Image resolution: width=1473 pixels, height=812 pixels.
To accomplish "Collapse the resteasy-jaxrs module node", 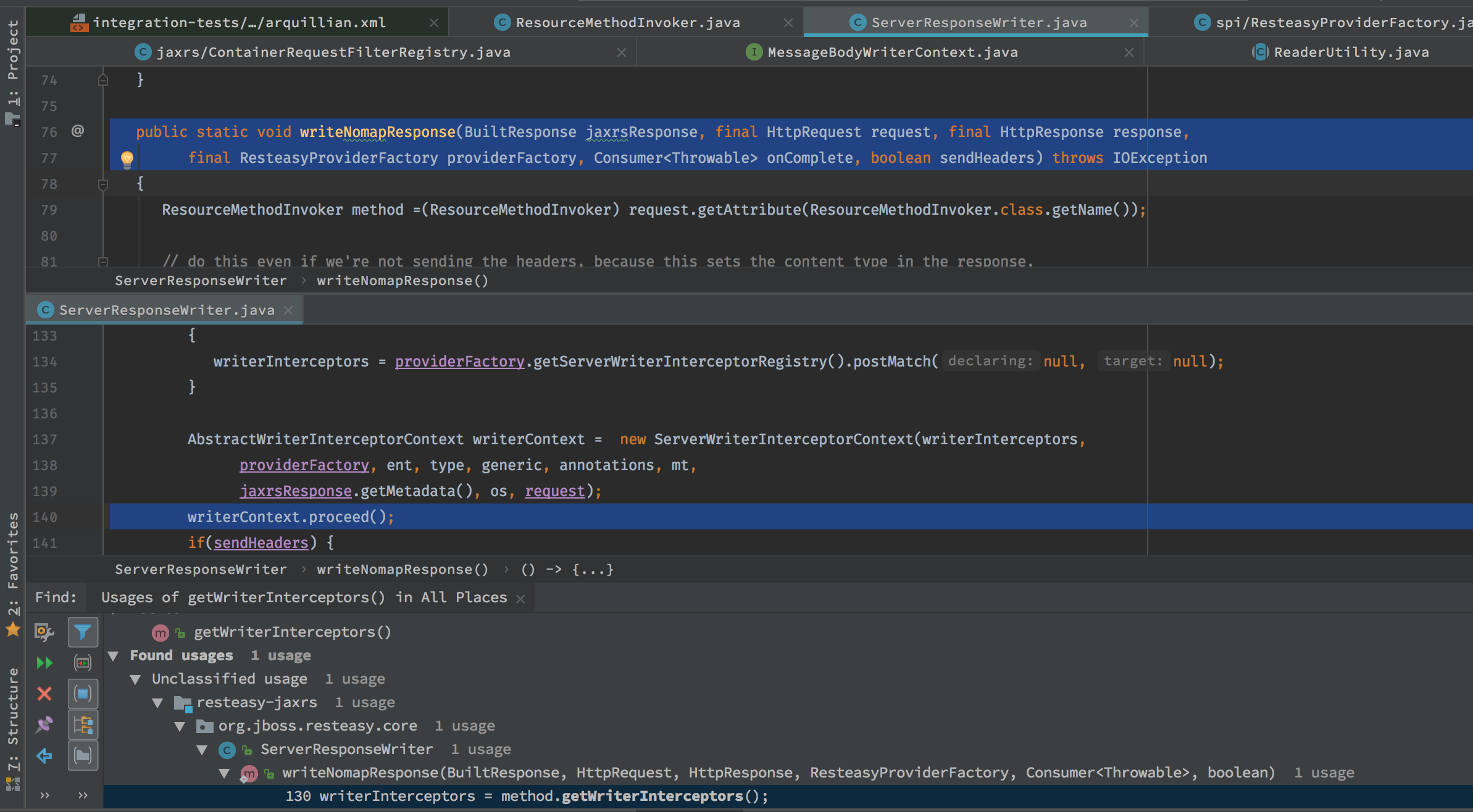I will click(x=157, y=703).
